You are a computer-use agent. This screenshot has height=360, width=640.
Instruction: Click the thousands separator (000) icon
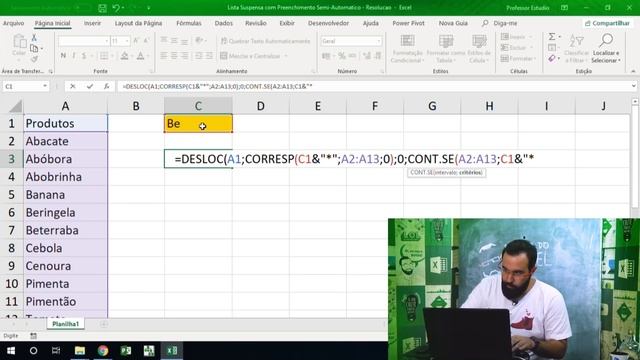point(352,56)
